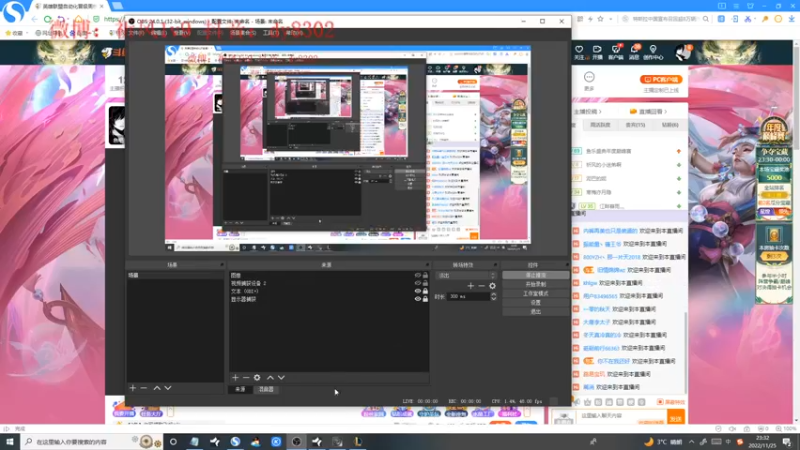Undock the 控件 panel with its header icon
Viewport: 800px width, 450px height.
(x=567, y=265)
